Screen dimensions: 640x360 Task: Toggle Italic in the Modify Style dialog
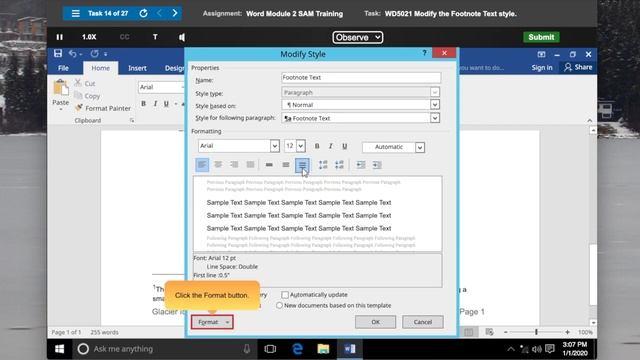(330, 146)
